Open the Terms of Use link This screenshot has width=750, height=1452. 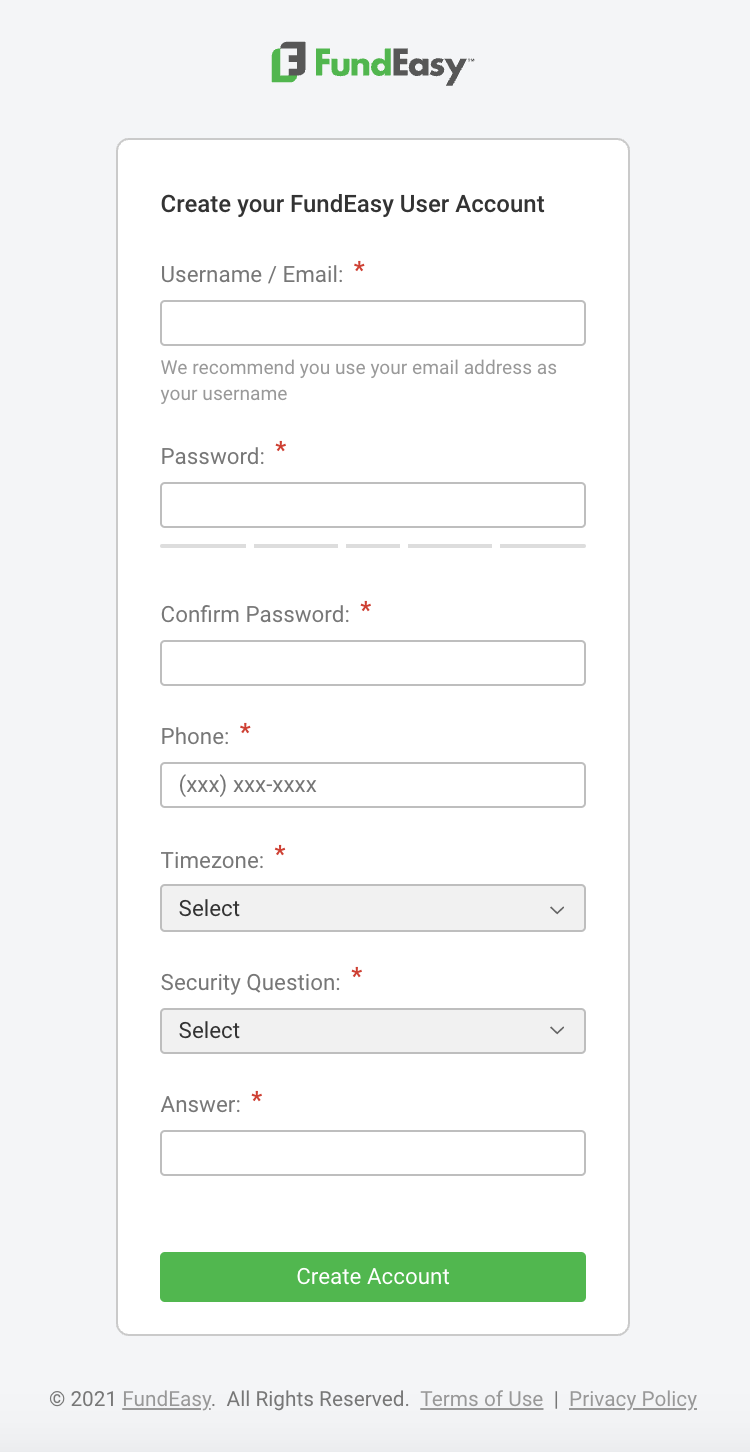tap(481, 1399)
